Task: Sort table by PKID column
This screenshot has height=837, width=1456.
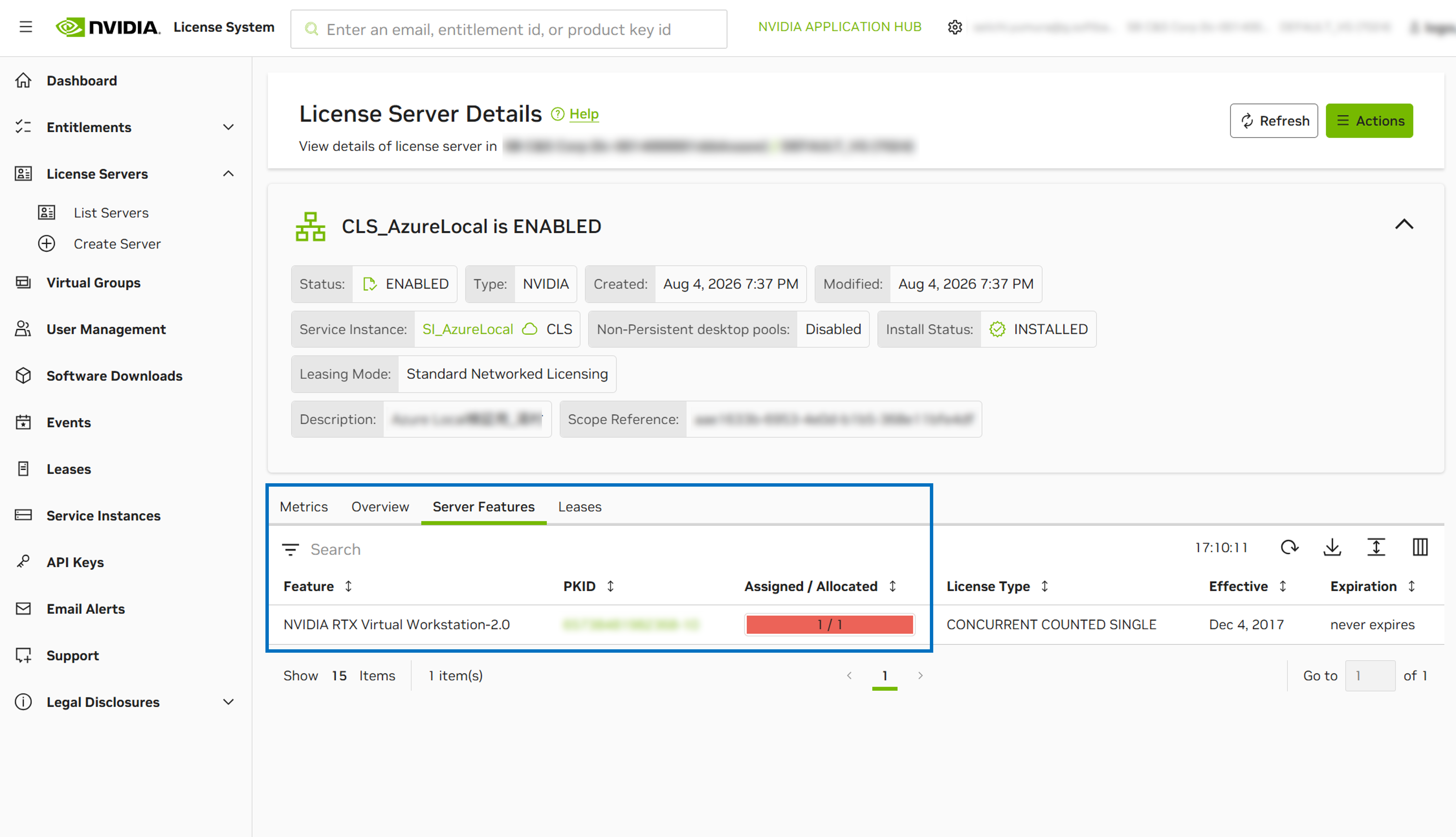Action: pos(610,586)
